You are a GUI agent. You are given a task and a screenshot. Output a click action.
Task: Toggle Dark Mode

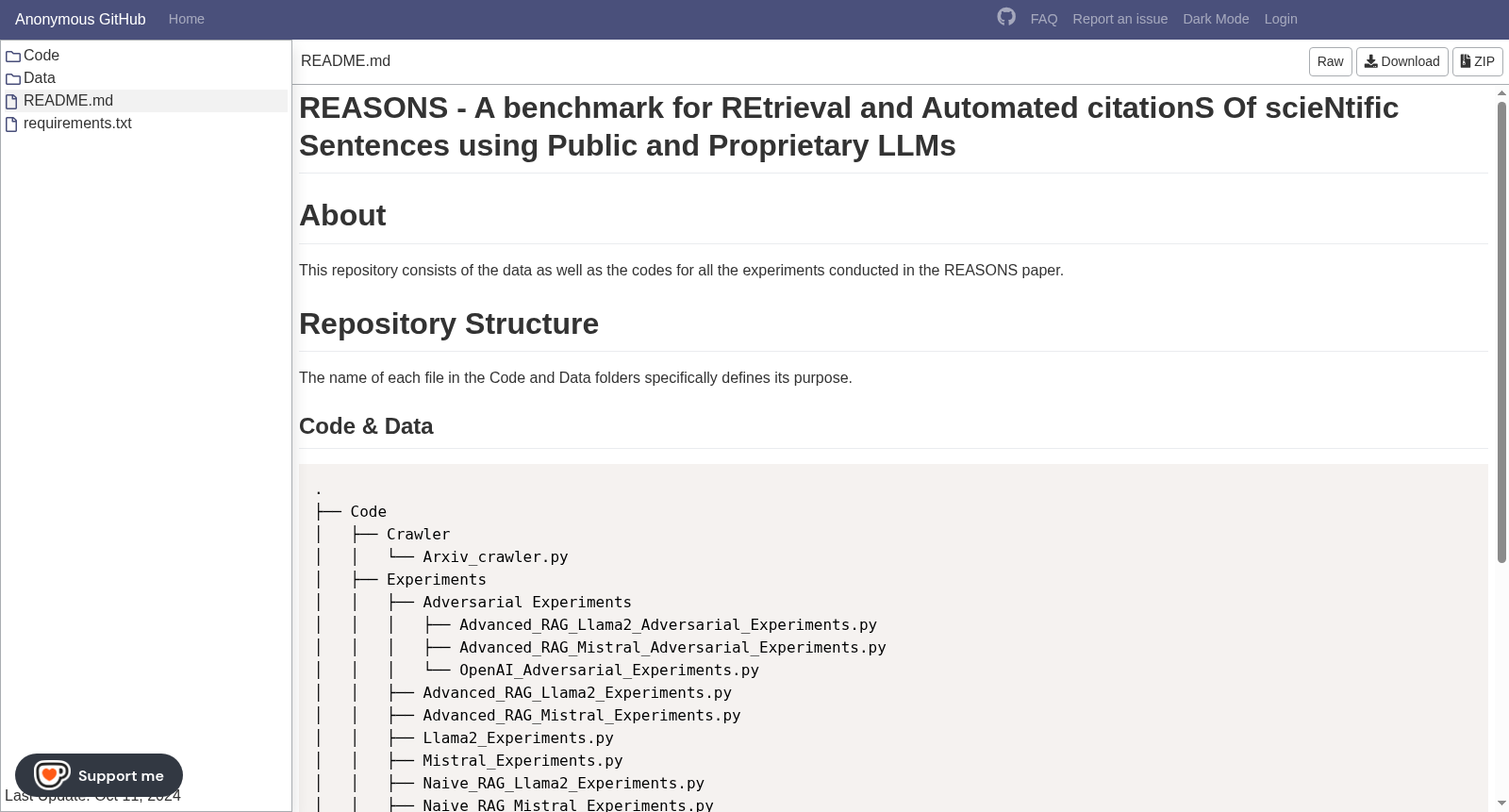[x=1216, y=19]
